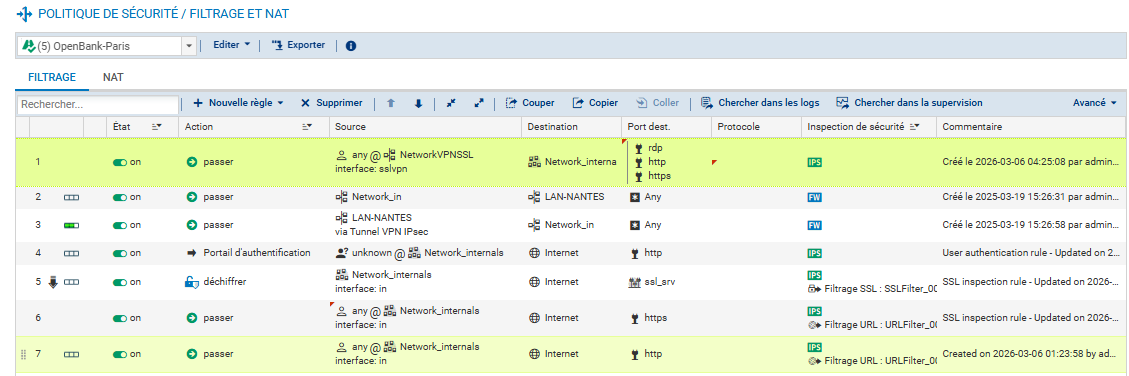Click https port in rule 6

(x=655, y=318)
